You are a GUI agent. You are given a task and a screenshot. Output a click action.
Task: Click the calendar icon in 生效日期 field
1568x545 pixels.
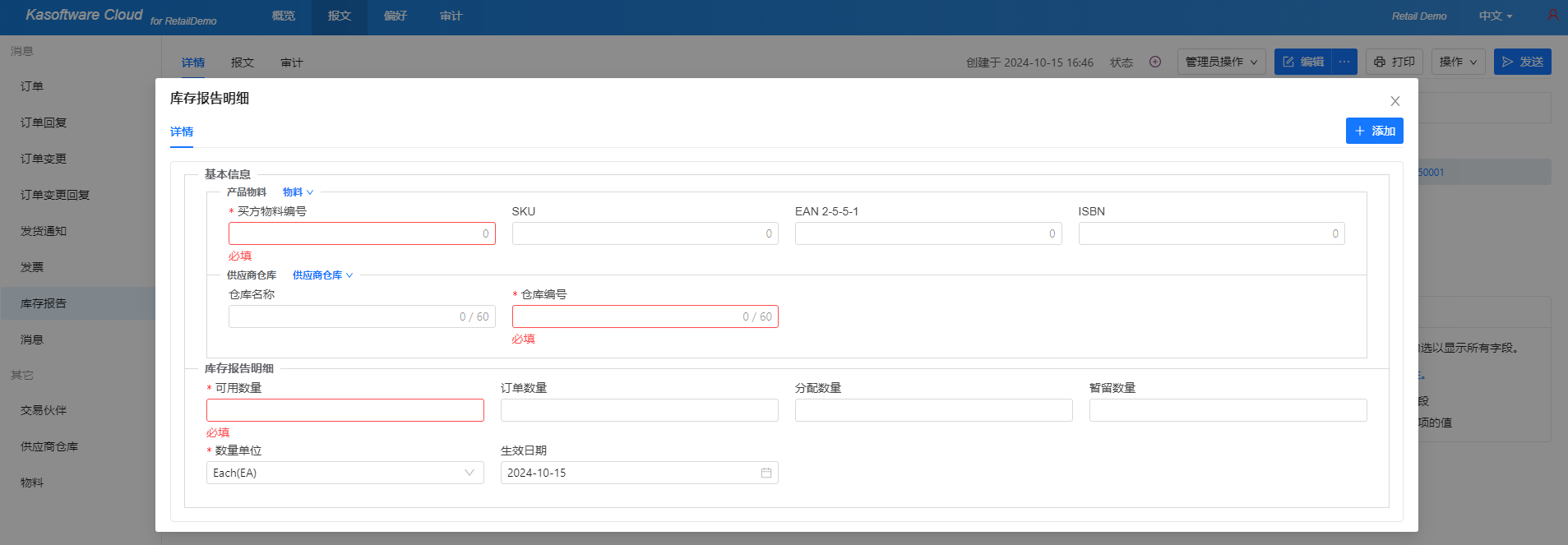[x=765, y=473]
